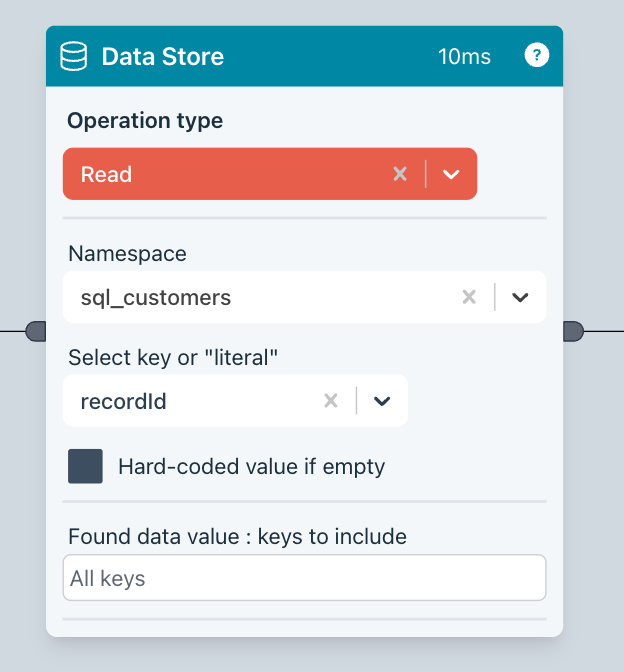The height and width of the screenshot is (672, 624).
Task: Click the 10ms execution time label
Action: (464, 57)
